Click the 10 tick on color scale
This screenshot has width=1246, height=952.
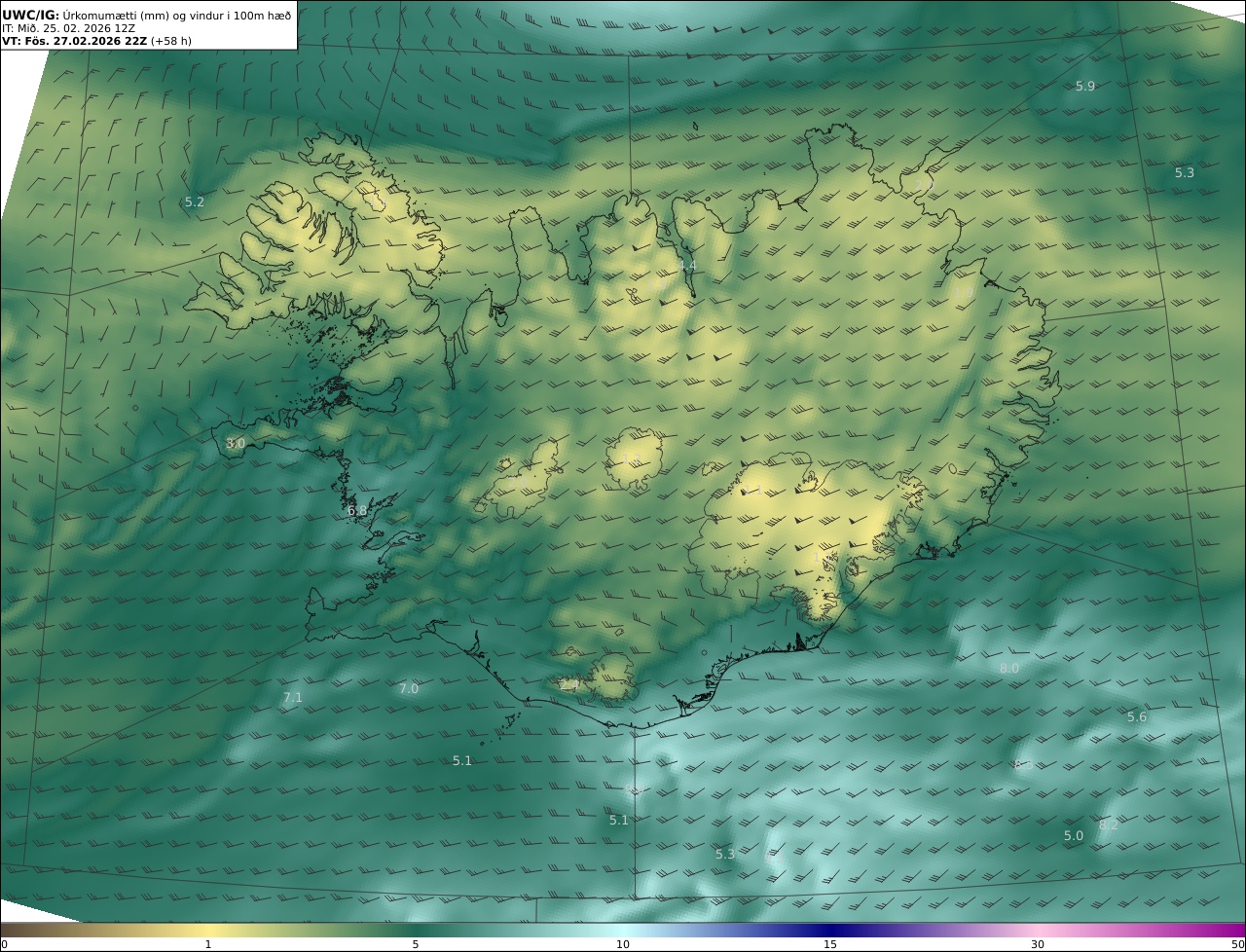pos(623,944)
